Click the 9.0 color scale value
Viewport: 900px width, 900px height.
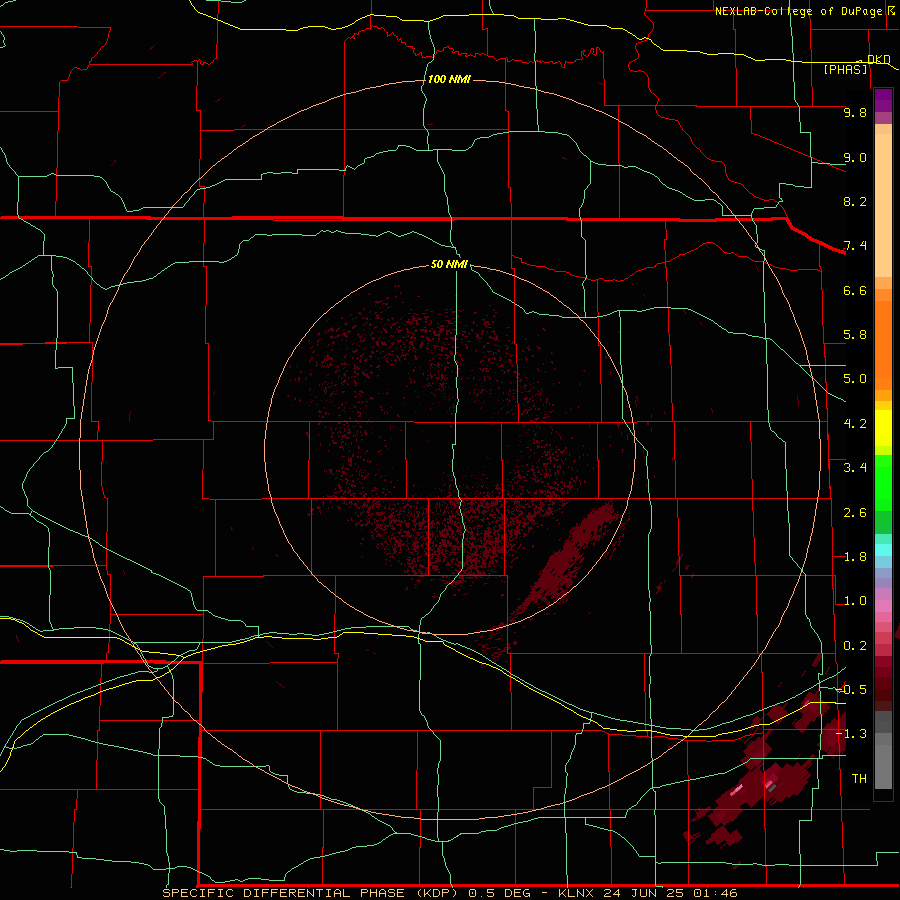[855, 157]
